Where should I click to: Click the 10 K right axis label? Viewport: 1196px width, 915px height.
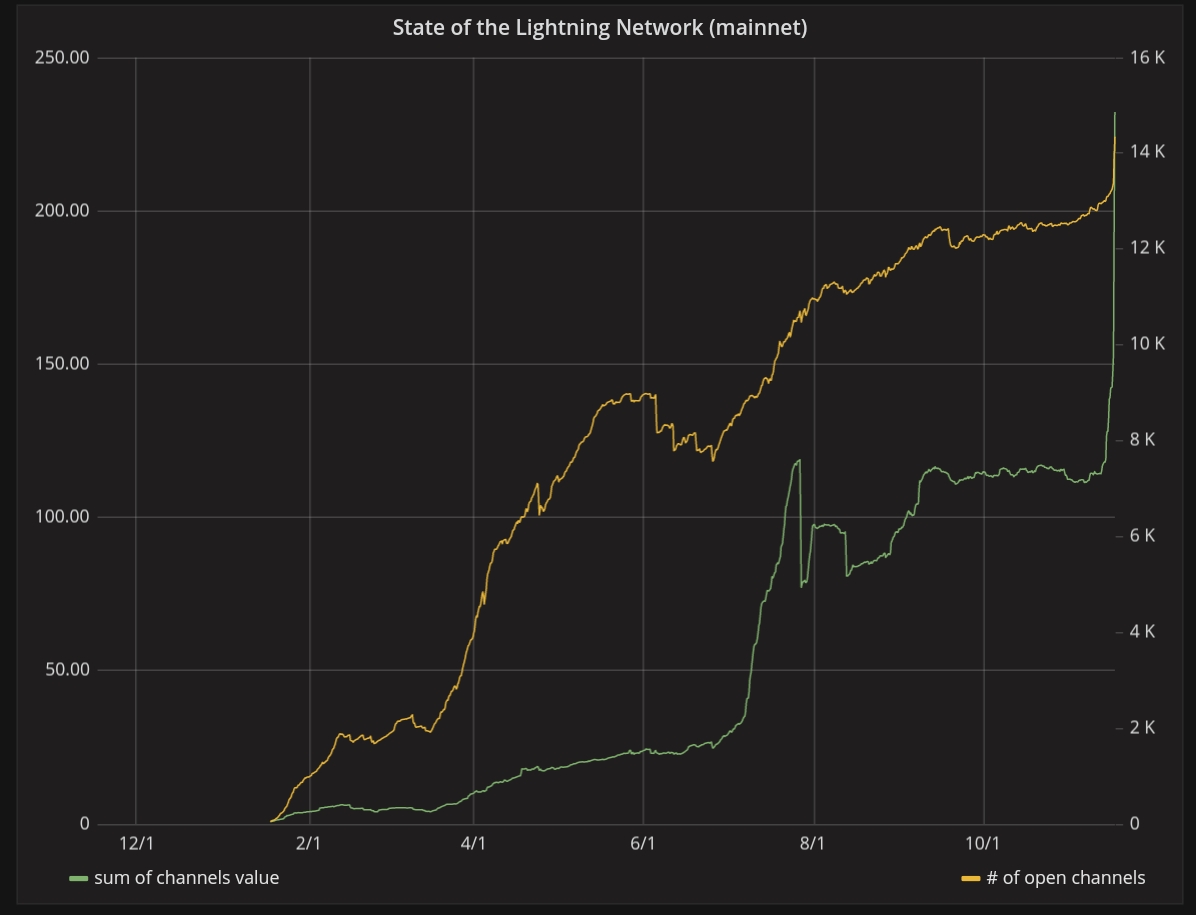[x=1147, y=344]
